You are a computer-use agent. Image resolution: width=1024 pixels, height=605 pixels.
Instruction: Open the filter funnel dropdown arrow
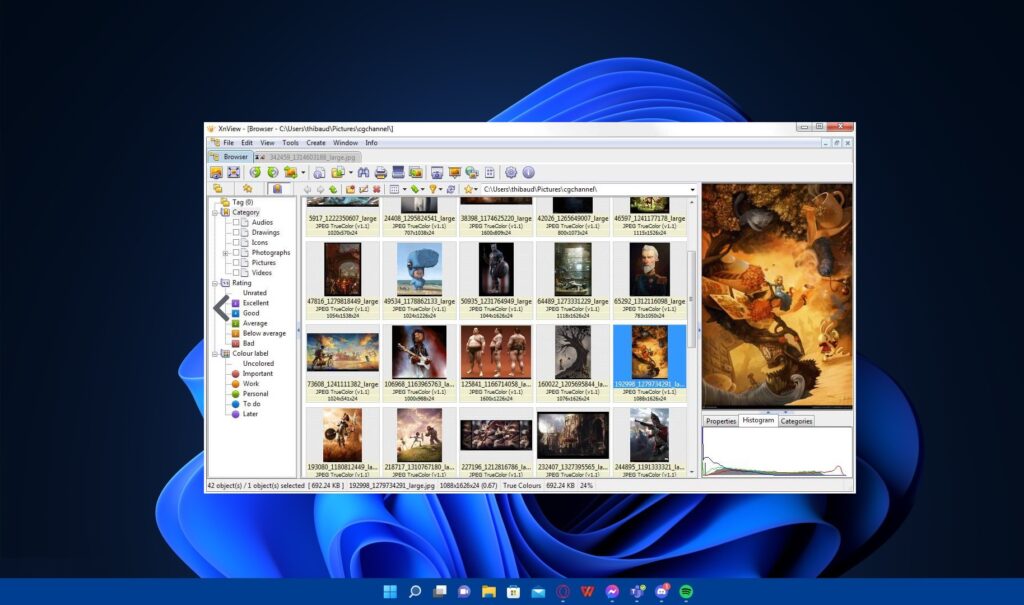pyautogui.click(x=441, y=189)
